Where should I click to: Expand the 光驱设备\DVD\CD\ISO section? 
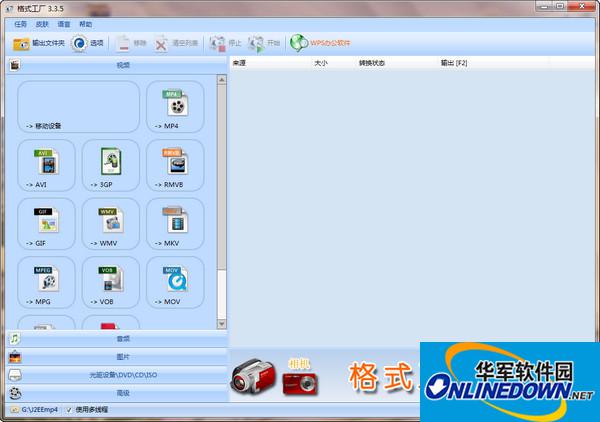tap(121, 375)
